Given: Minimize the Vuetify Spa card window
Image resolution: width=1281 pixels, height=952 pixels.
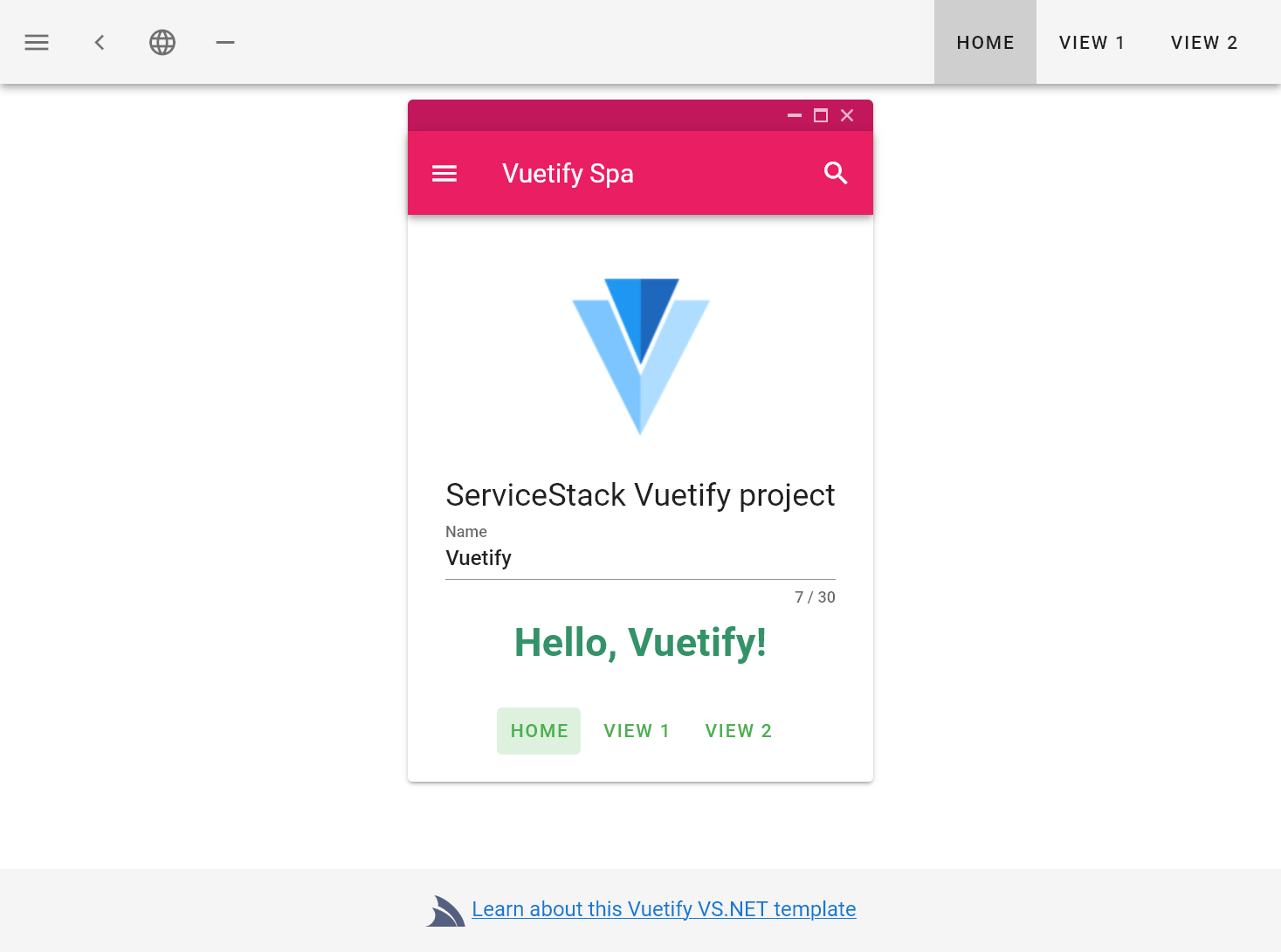Looking at the screenshot, I should tap(795, 115).
